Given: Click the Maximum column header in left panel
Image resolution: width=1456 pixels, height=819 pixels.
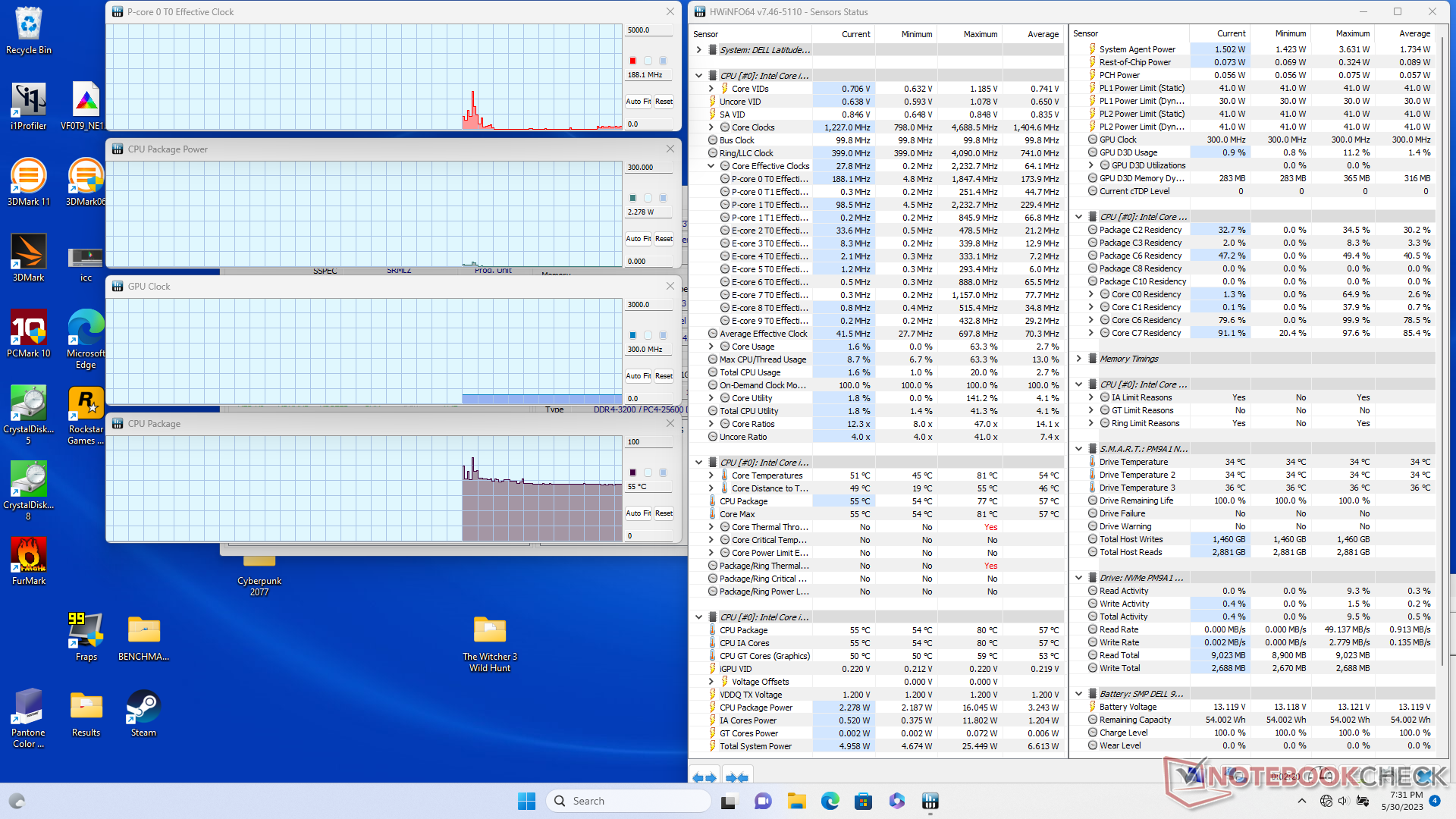Looking at the screenshot, I should [x=980, y=34].
